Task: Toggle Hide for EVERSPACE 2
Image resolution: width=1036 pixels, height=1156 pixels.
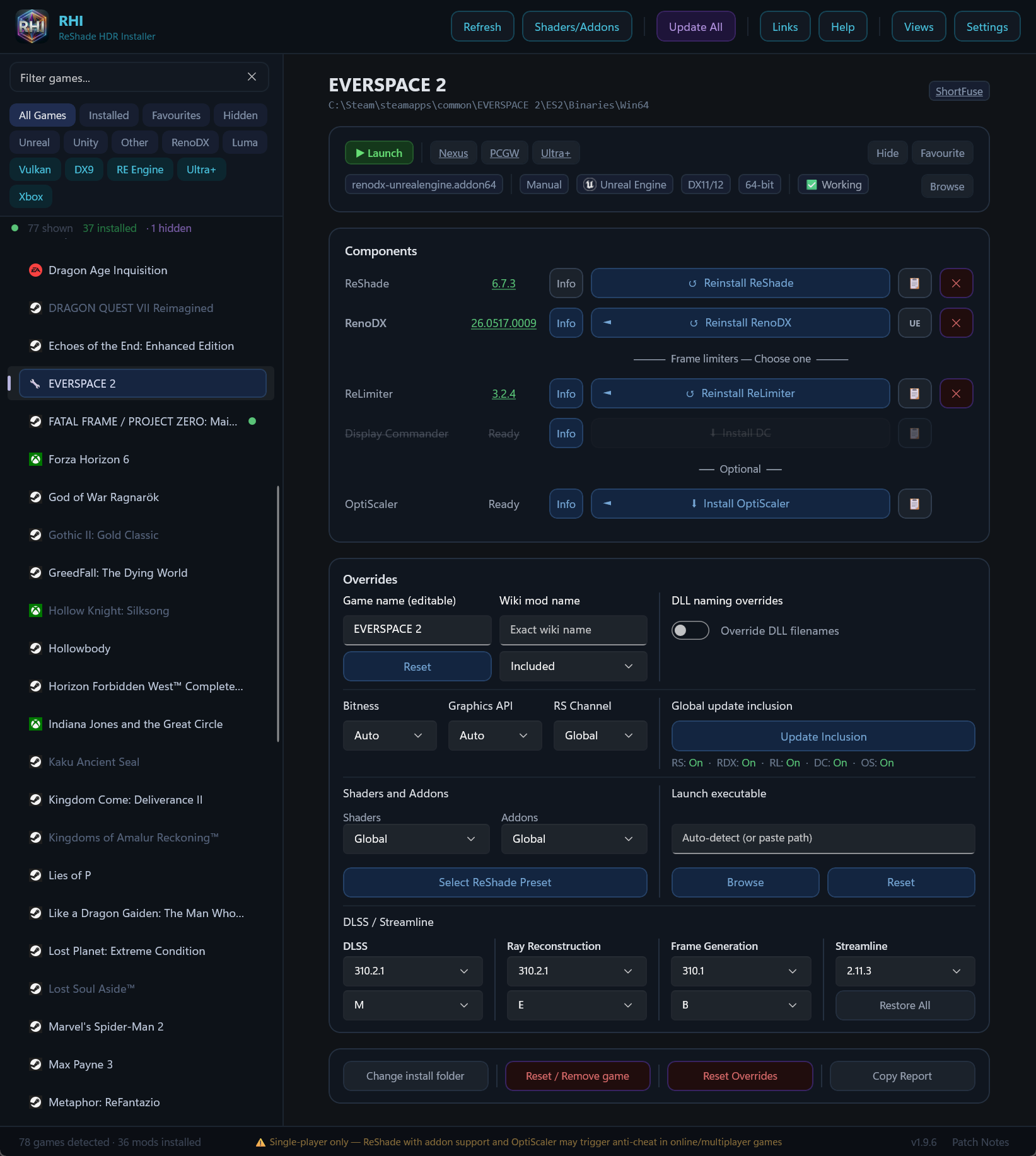Action: tap(887, 153)
